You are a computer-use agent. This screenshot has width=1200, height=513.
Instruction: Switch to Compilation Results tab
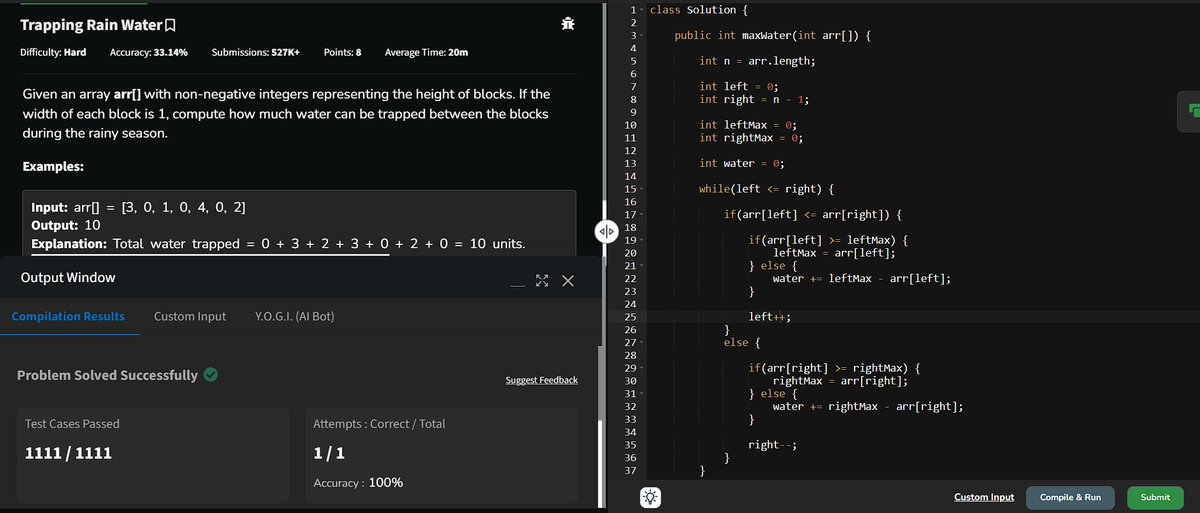(x=68, y=316)
